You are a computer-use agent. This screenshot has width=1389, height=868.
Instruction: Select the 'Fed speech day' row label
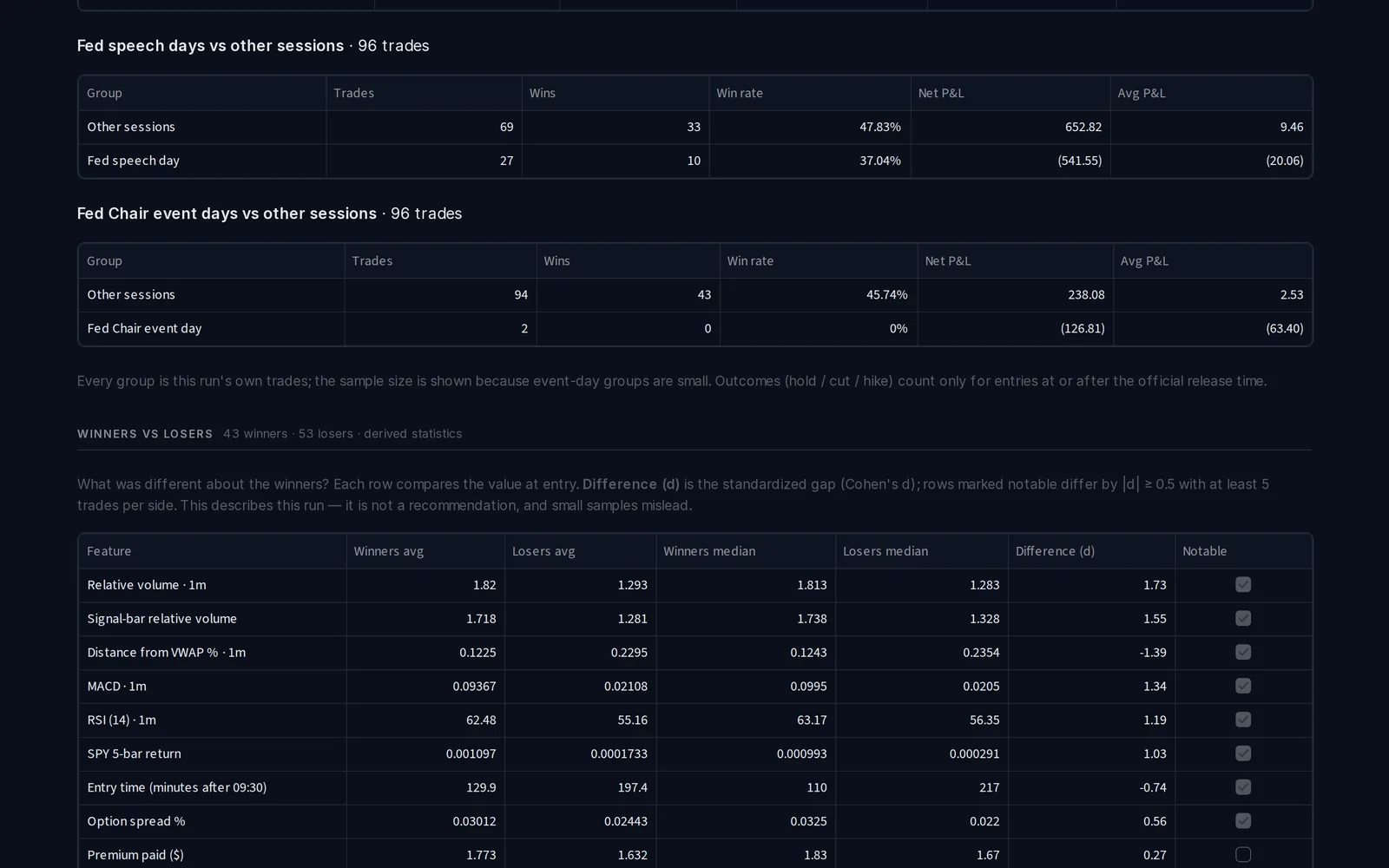click(134, 161)
